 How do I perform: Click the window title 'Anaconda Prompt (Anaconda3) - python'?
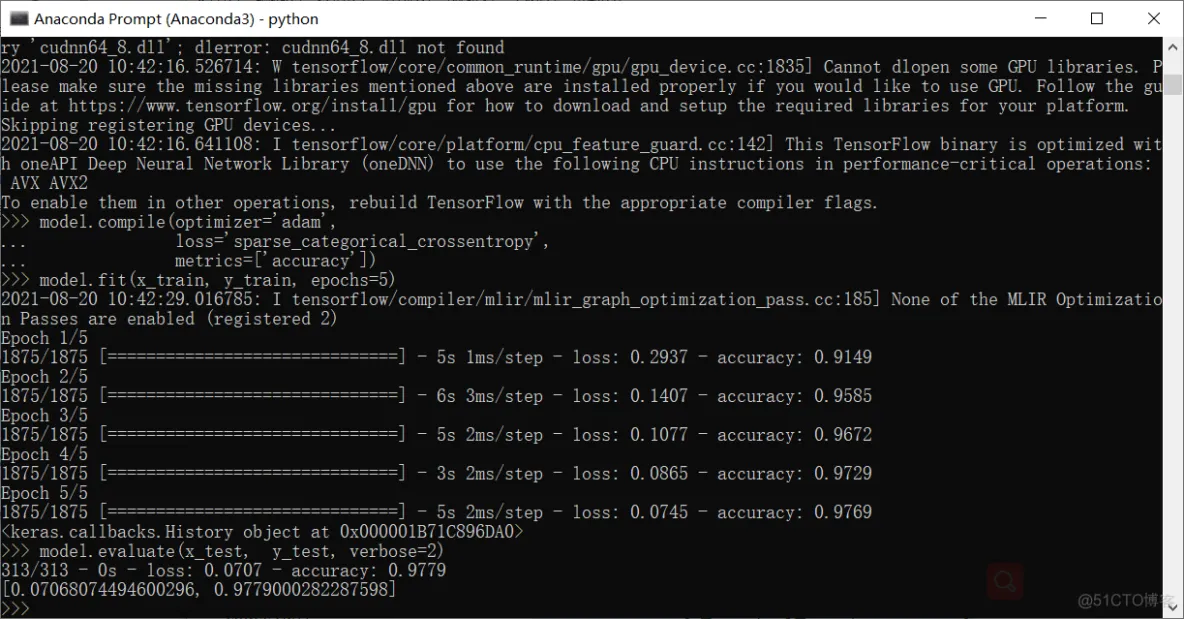176,18
